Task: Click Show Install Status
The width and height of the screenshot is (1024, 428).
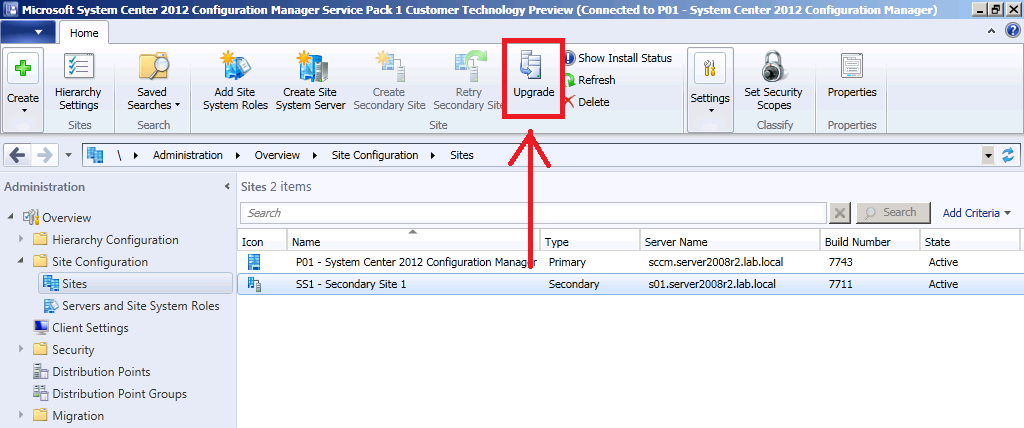Action: coord(617,58)
